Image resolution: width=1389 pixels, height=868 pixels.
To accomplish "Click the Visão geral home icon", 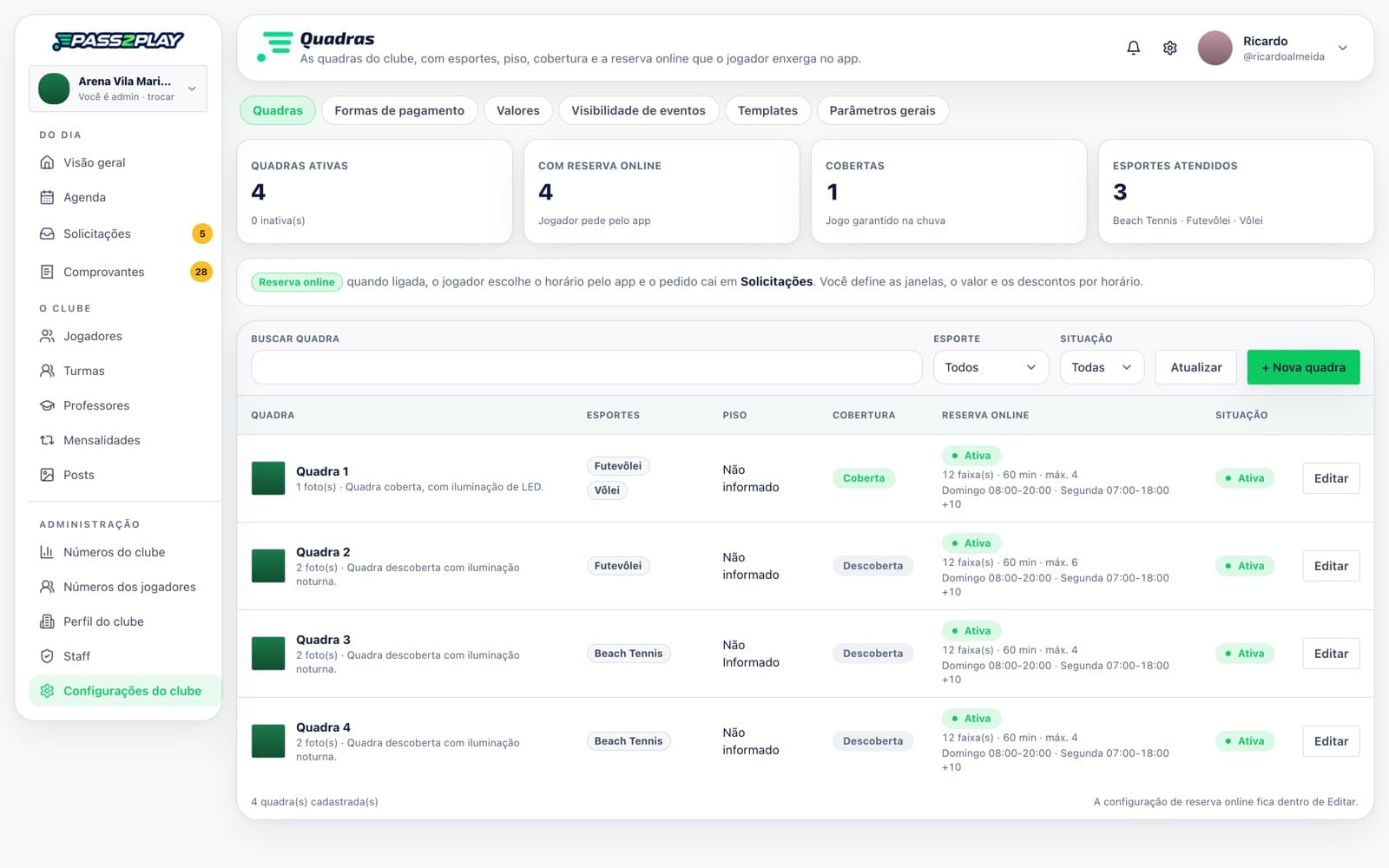I will tap(47, 162).
